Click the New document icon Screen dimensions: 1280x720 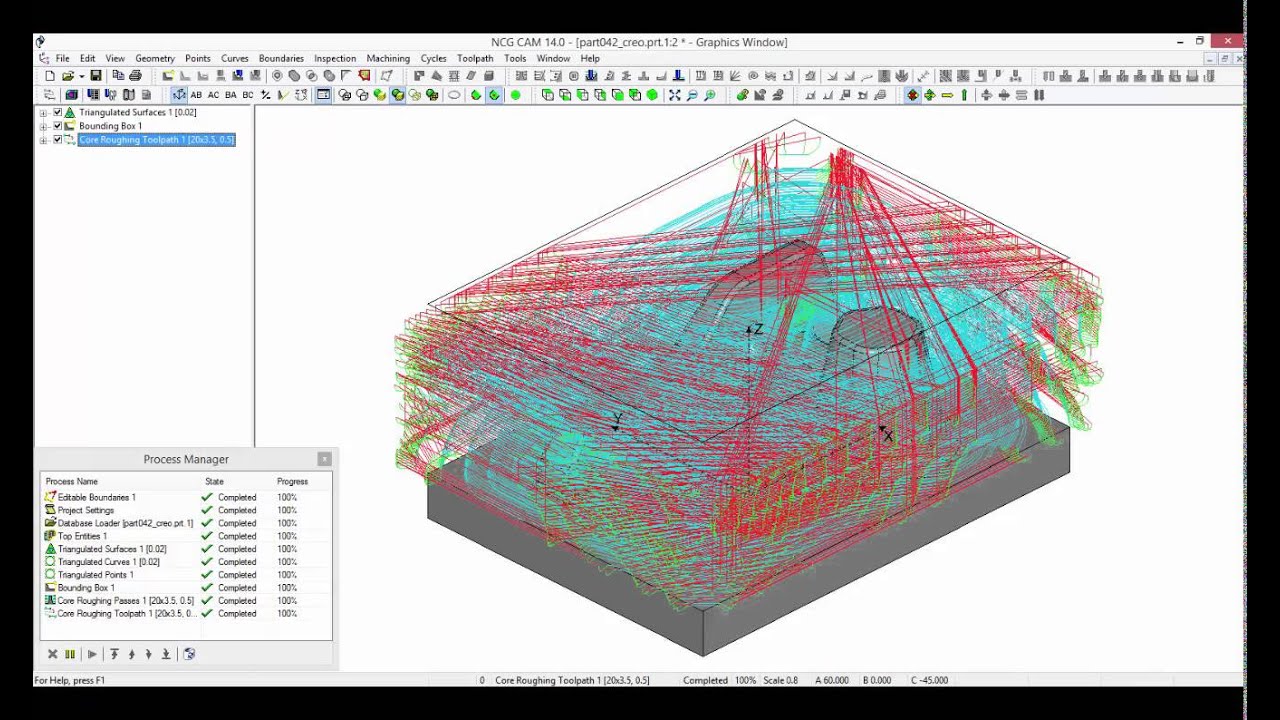51,76
